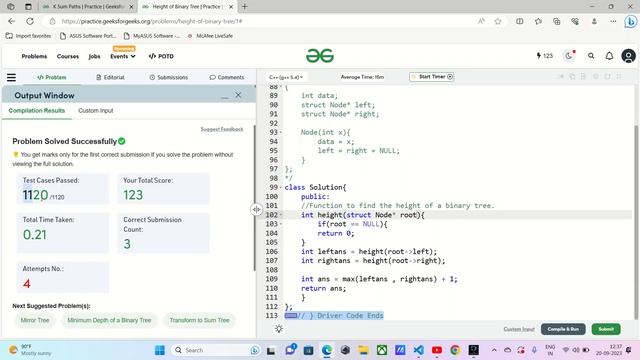Viewport: 640px width, 360px height.
Task: Click editor fullscreen icon in toolbar
Action: pos(619,76)
